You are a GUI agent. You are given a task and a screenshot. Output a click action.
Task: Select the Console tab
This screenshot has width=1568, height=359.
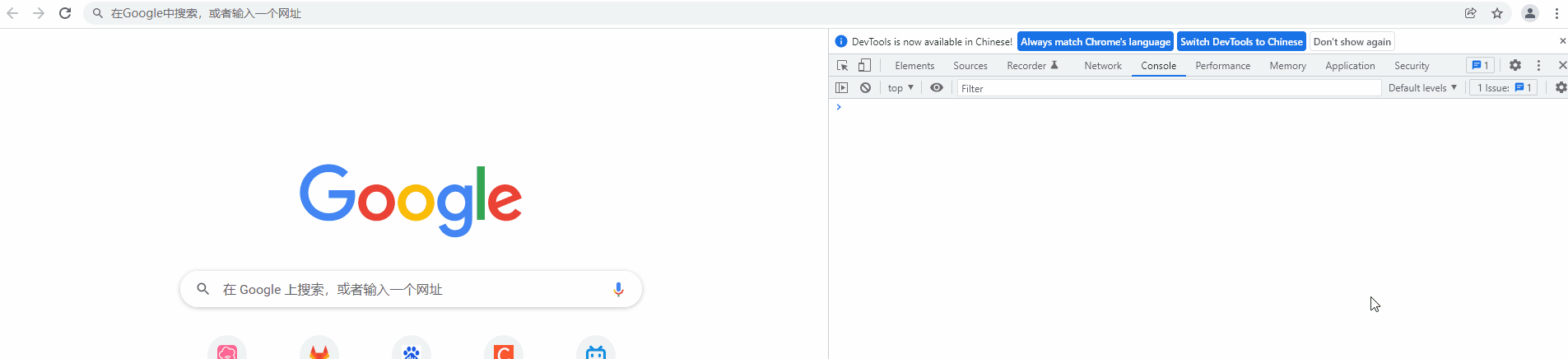point(1158,66)
